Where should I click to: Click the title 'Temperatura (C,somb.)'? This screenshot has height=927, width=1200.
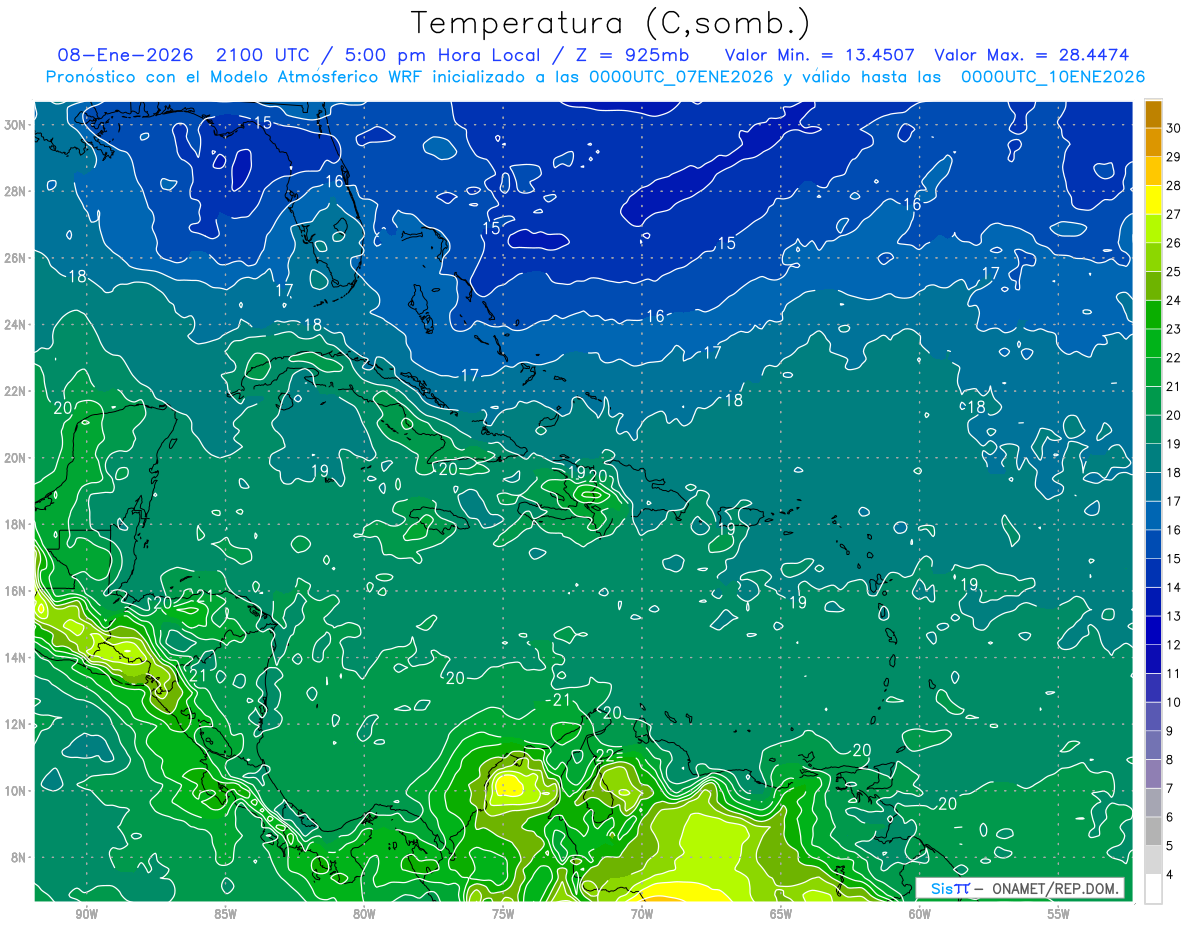(x=610, y=23)
